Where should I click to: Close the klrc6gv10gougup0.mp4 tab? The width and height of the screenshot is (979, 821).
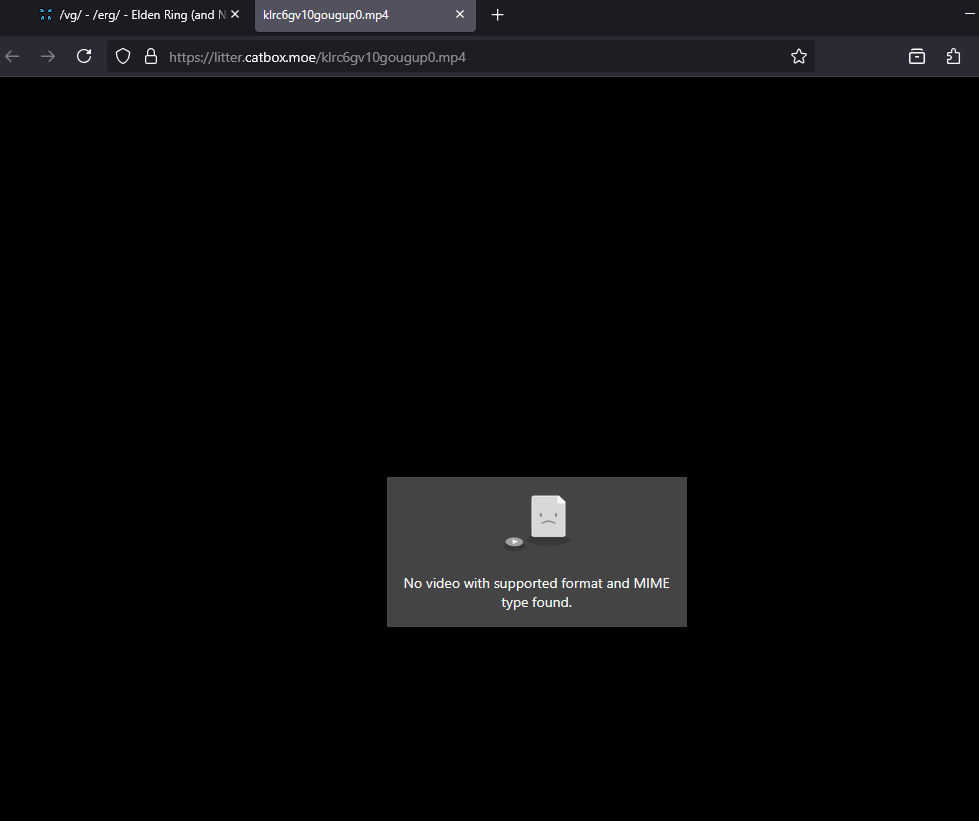coord(460,14)
